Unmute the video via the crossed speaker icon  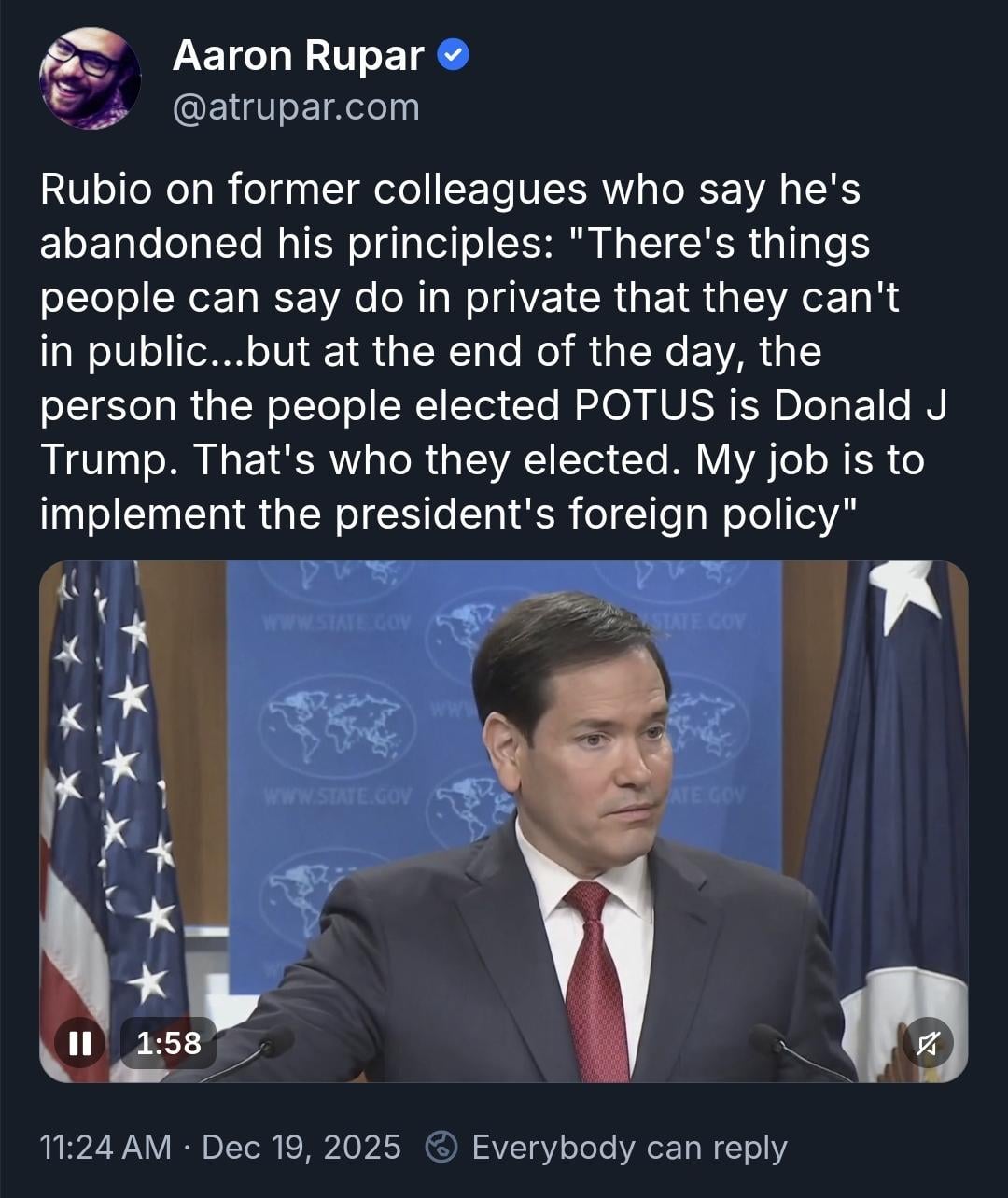click(x=927, y=1043)
